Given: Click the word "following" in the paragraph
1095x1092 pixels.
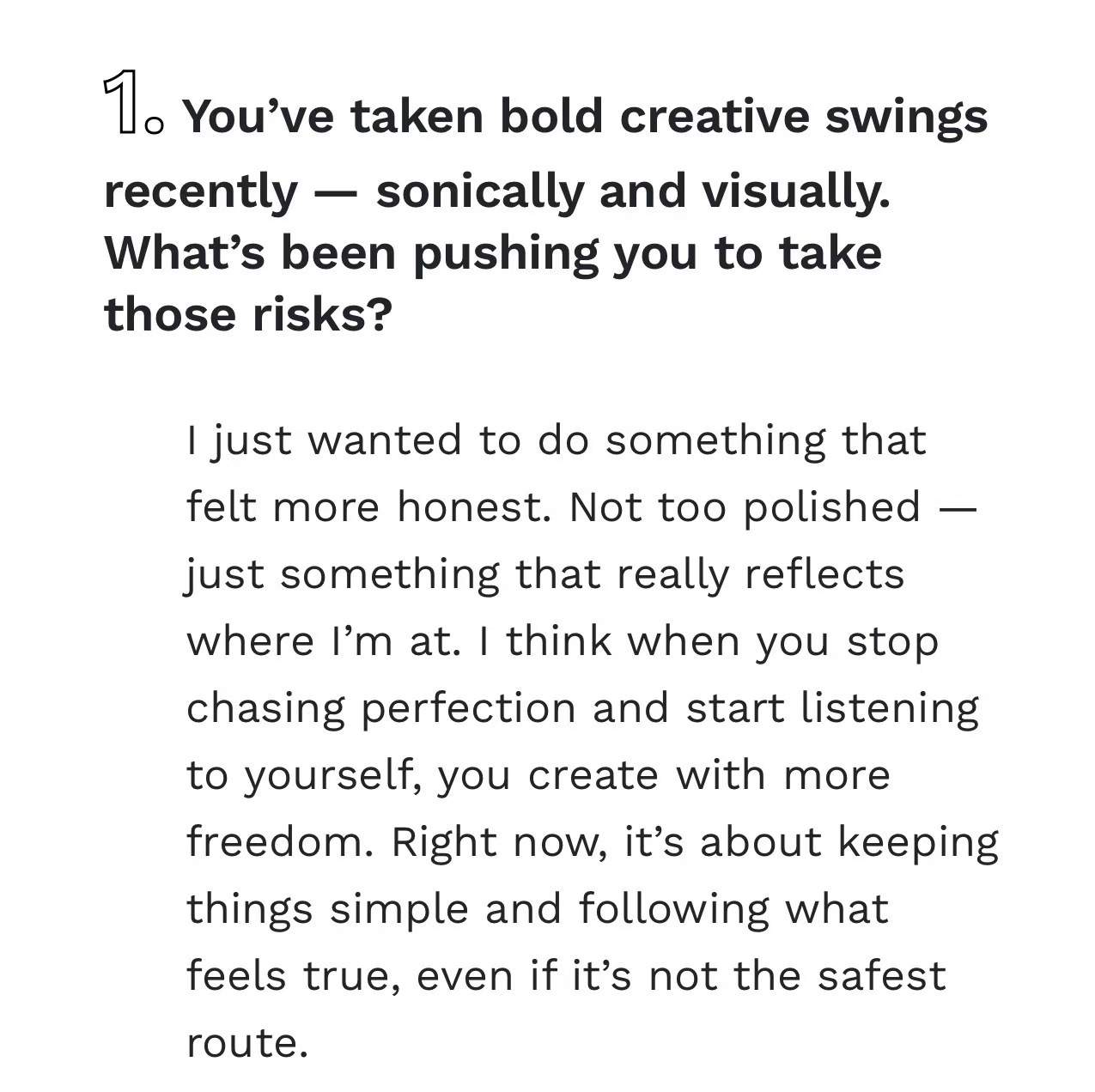Looking at the screenshot, I should [674, 910].
